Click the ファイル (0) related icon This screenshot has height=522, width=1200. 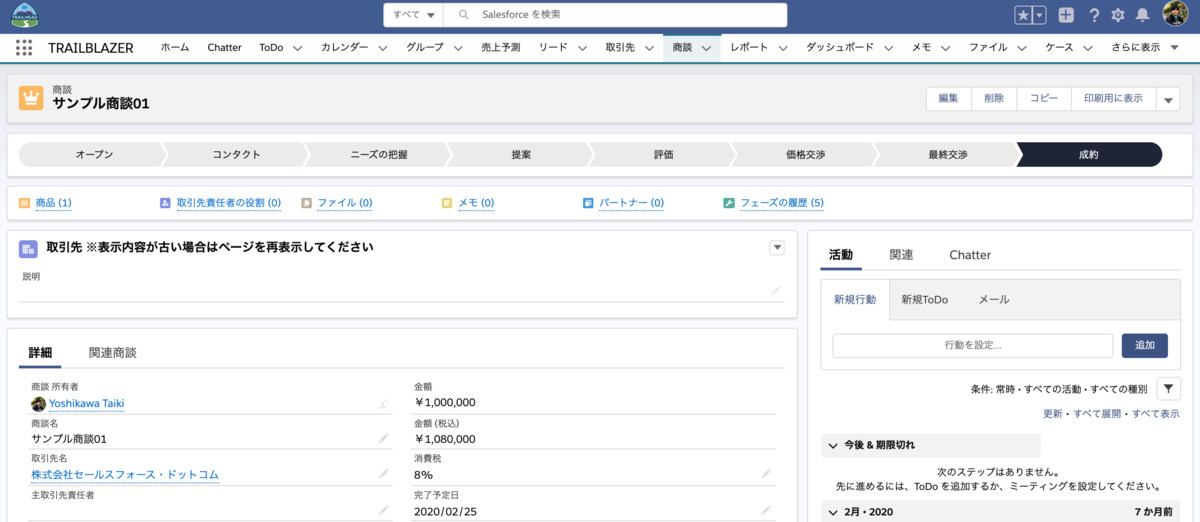coord(306,203)
